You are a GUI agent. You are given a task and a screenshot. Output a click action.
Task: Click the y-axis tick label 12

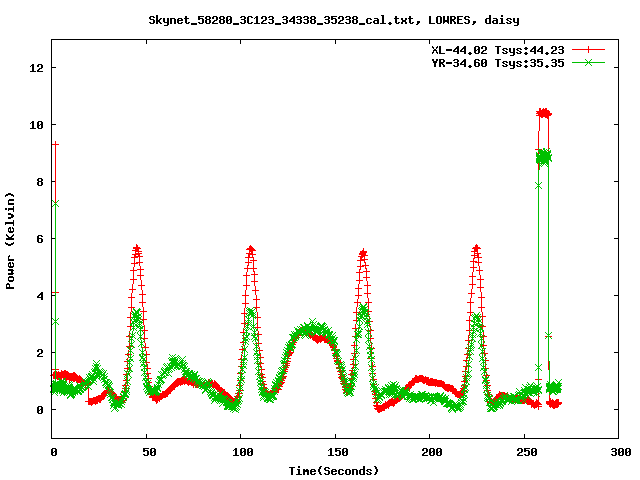(x=36, y=68)
